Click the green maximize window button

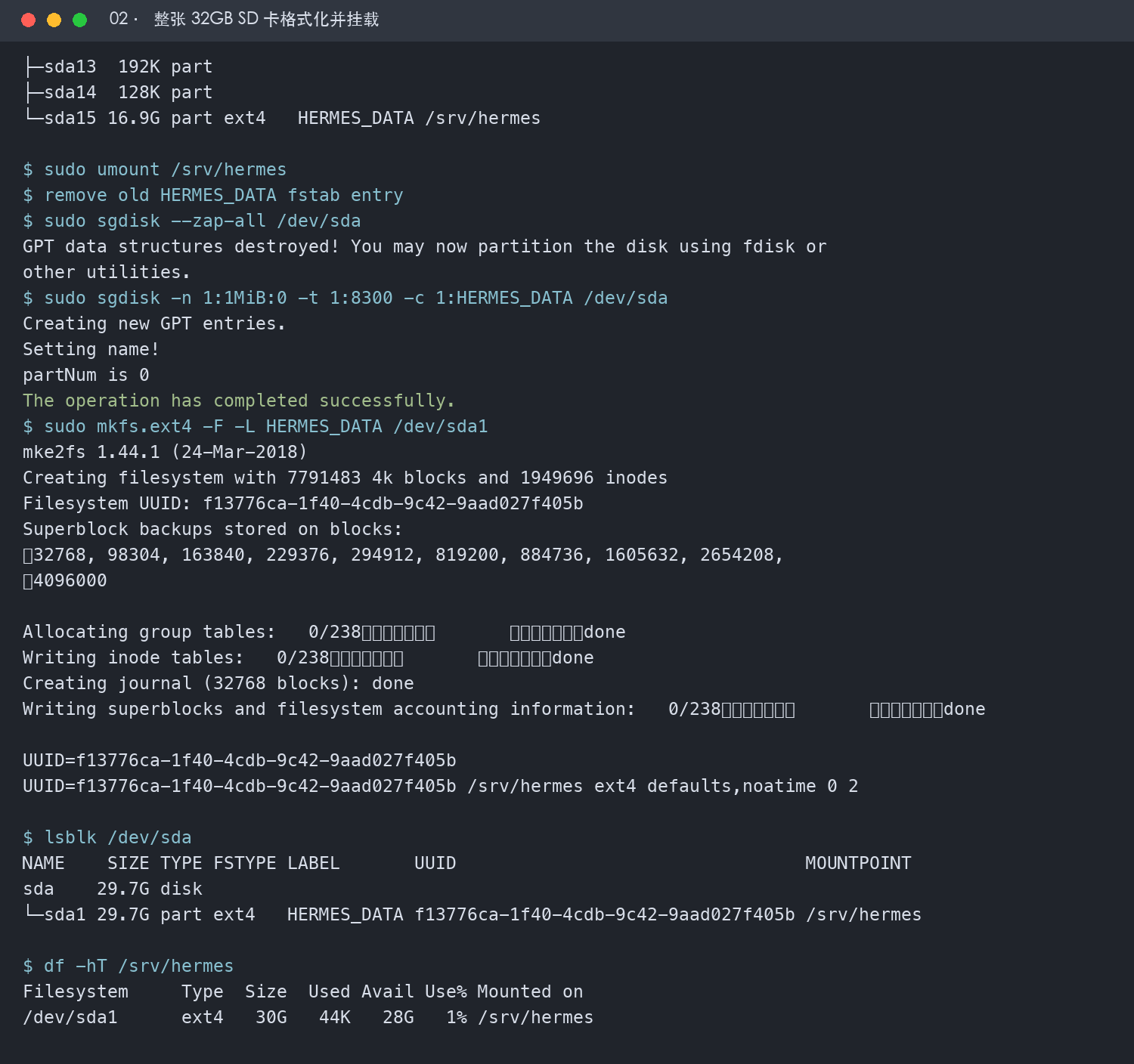(x=79, y=20)
